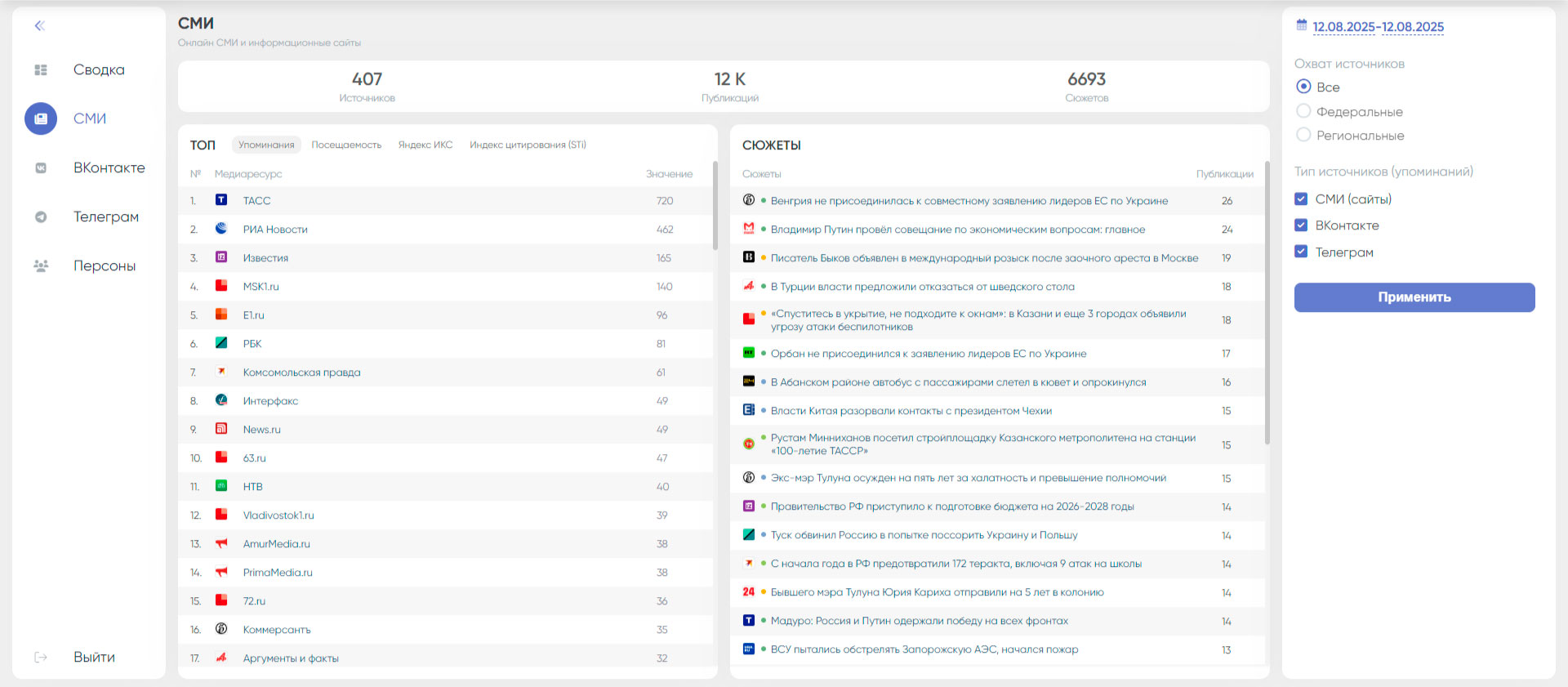1568x687 pixels.
Task: Open the Телеграм section icon
Action: coord(41,217)
